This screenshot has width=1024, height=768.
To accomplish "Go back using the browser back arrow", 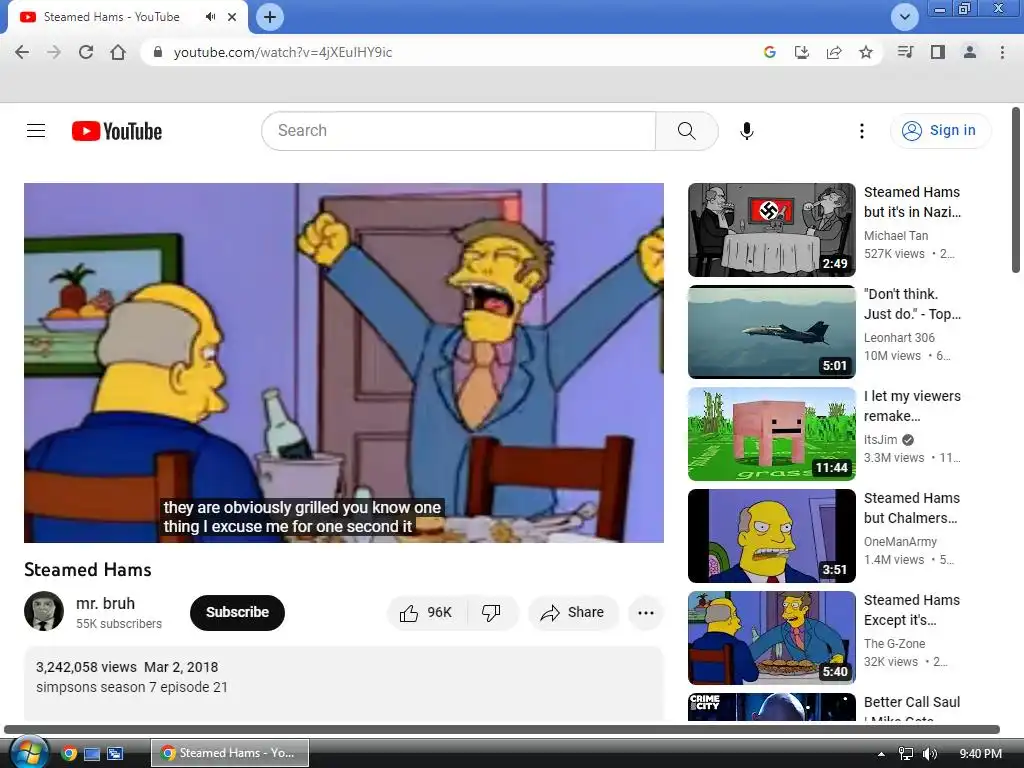I will pyautogui.click(x=22, y=52).
